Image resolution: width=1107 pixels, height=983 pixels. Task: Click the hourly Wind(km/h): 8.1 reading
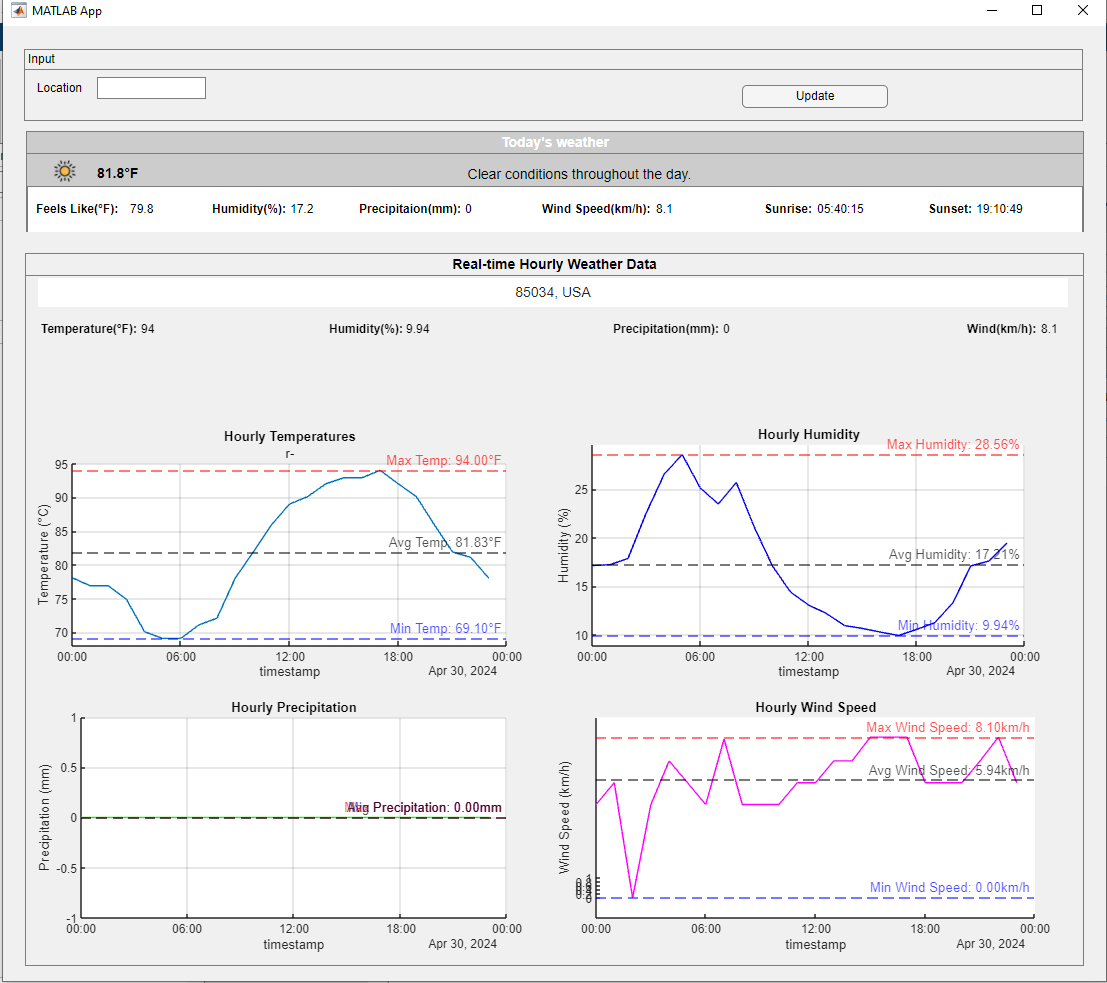tap(1012, 329)
